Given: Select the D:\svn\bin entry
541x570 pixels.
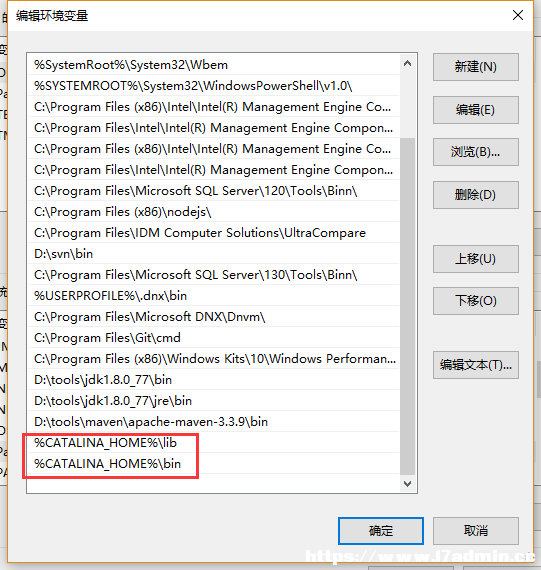Looking at the screenshot, I should click(x=213, y=254).
